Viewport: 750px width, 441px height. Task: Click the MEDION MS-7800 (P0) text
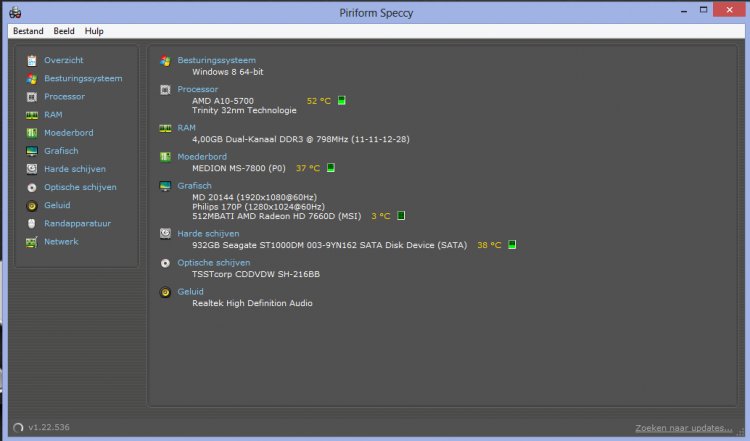[x=239, y=168]
